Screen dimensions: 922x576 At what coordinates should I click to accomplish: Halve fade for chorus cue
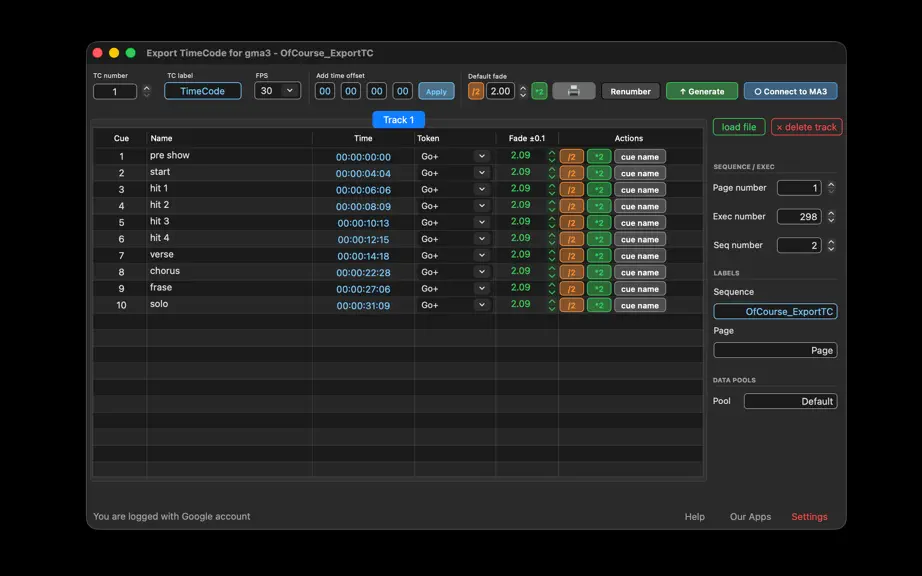(572, 272)
